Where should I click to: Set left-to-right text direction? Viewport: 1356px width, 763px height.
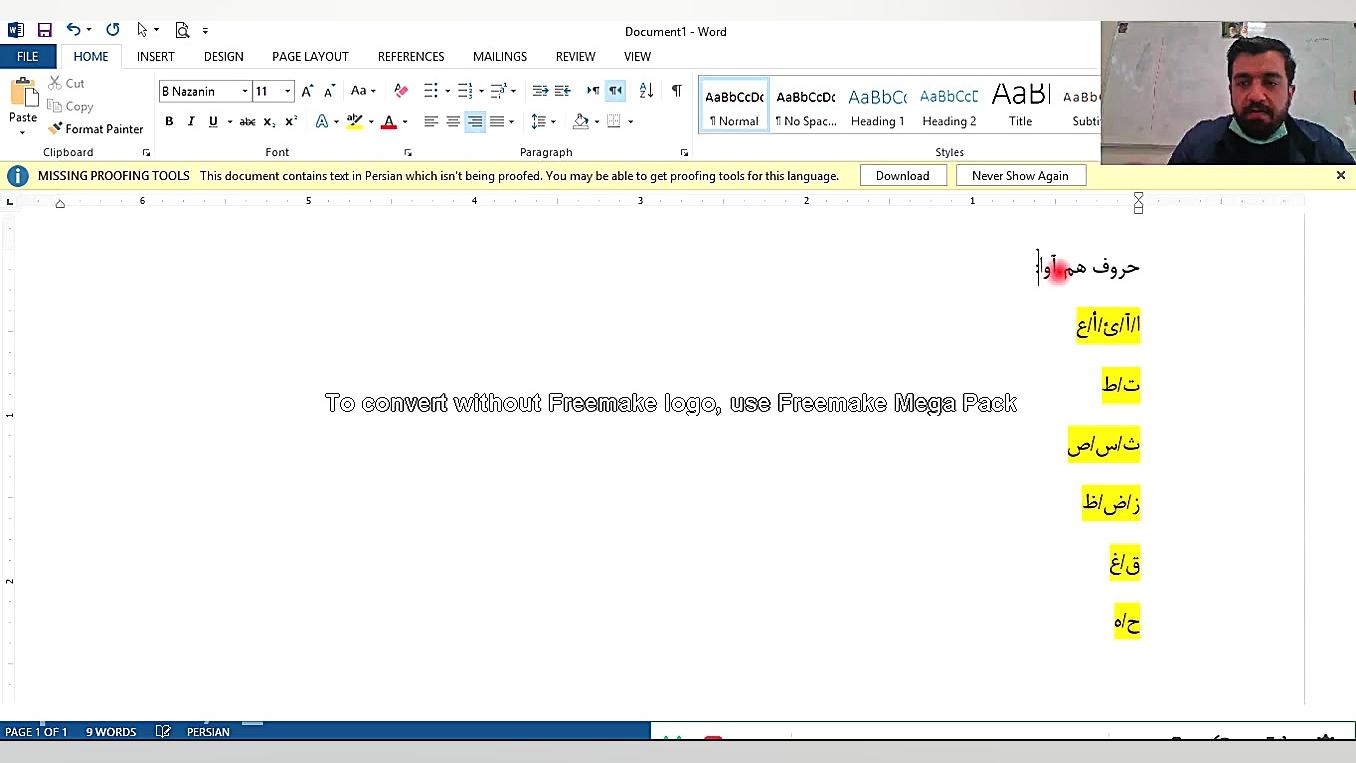point(593,91)
